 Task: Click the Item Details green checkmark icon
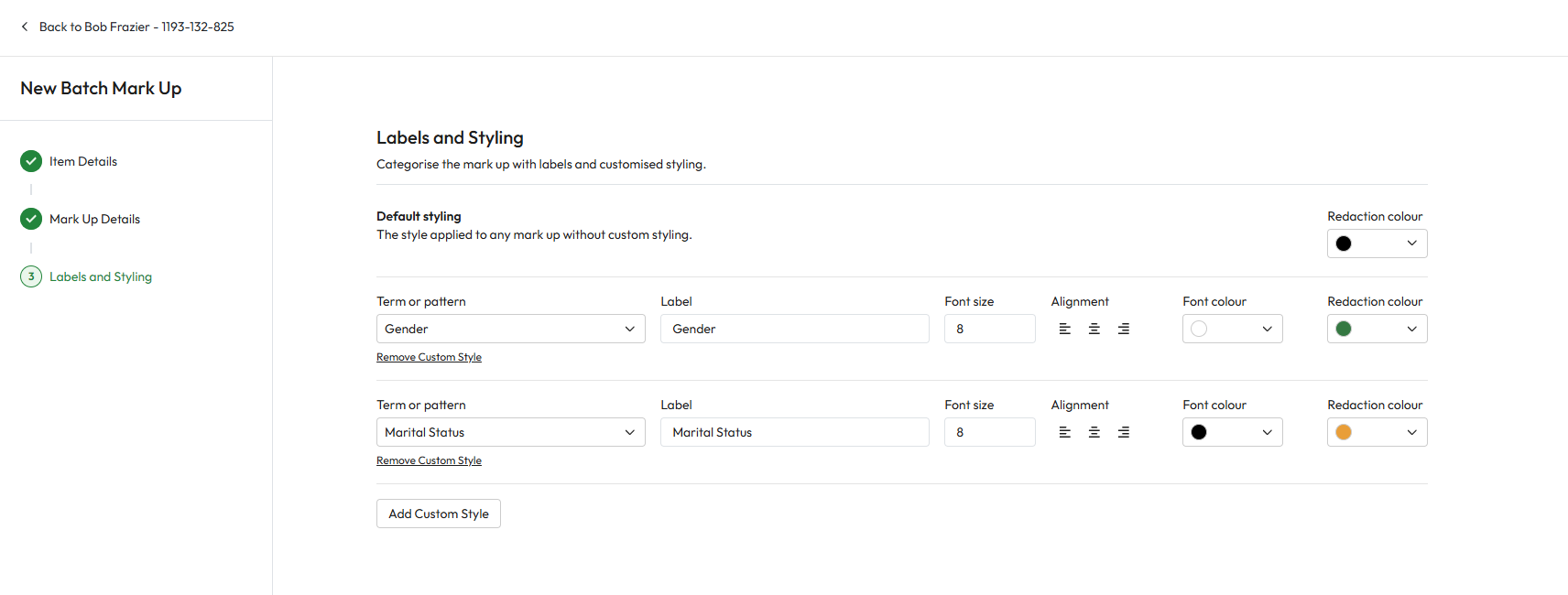click(31, 161)
